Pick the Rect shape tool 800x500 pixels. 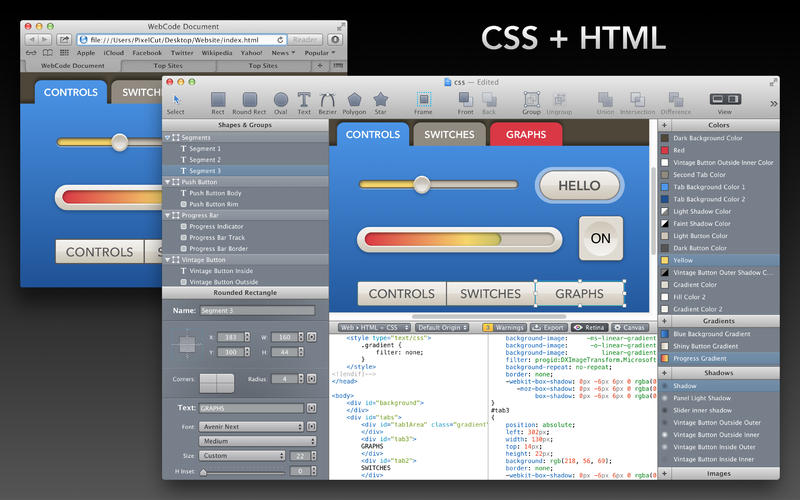pyautogui.click(x=218, y=104)
